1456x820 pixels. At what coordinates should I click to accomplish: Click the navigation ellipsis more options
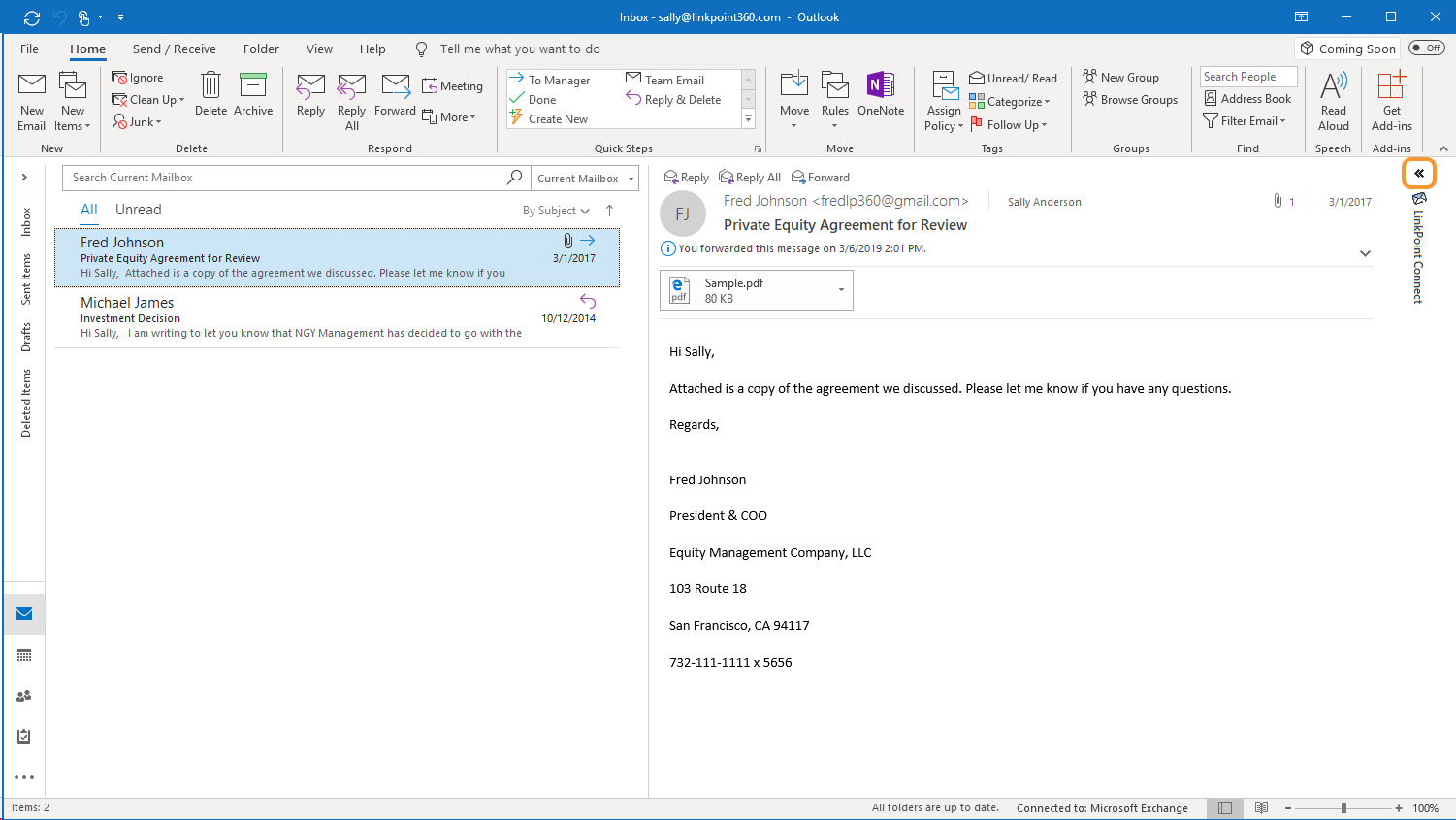point(24,777)
